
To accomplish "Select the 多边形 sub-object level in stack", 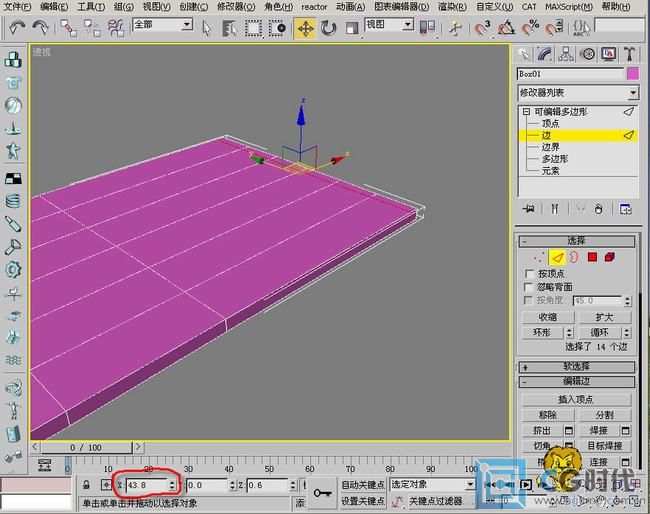I will pos(555,159).
